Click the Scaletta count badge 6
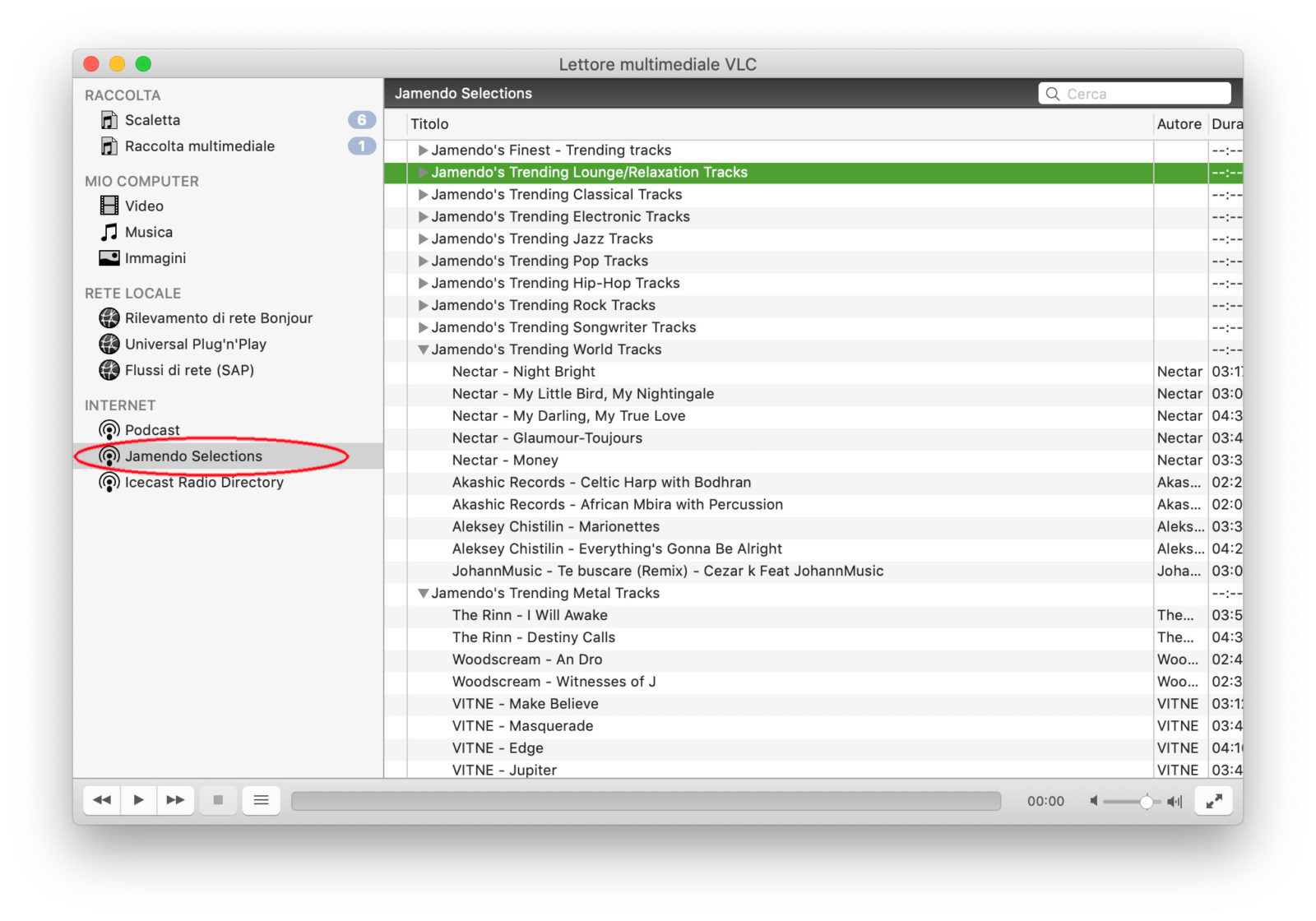The width and height of the screenshot is (1316, 921). [x=362, y=120]
